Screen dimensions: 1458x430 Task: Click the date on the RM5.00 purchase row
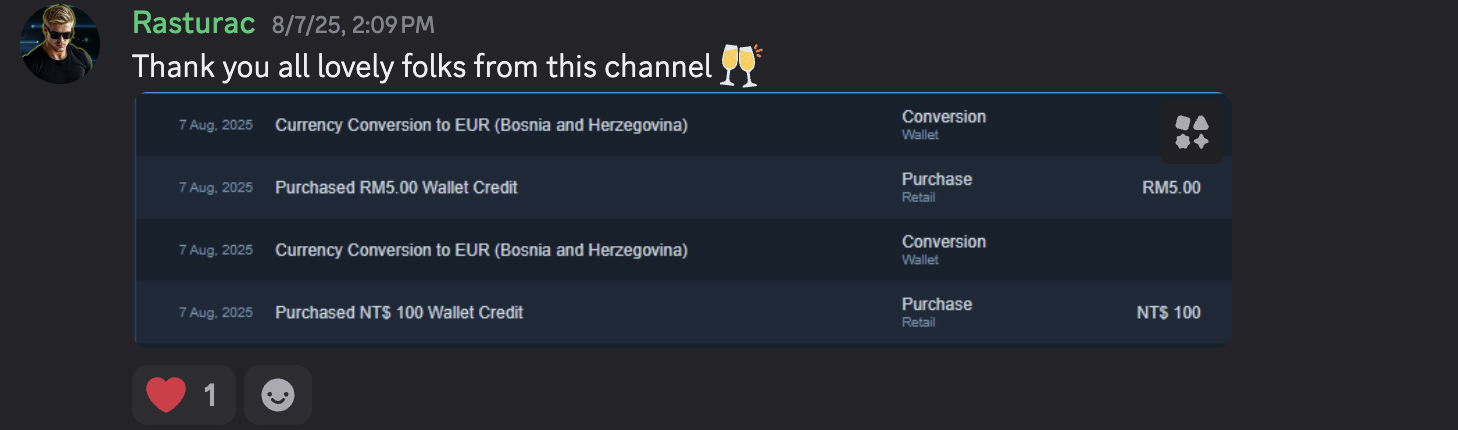tap(215, 187)
